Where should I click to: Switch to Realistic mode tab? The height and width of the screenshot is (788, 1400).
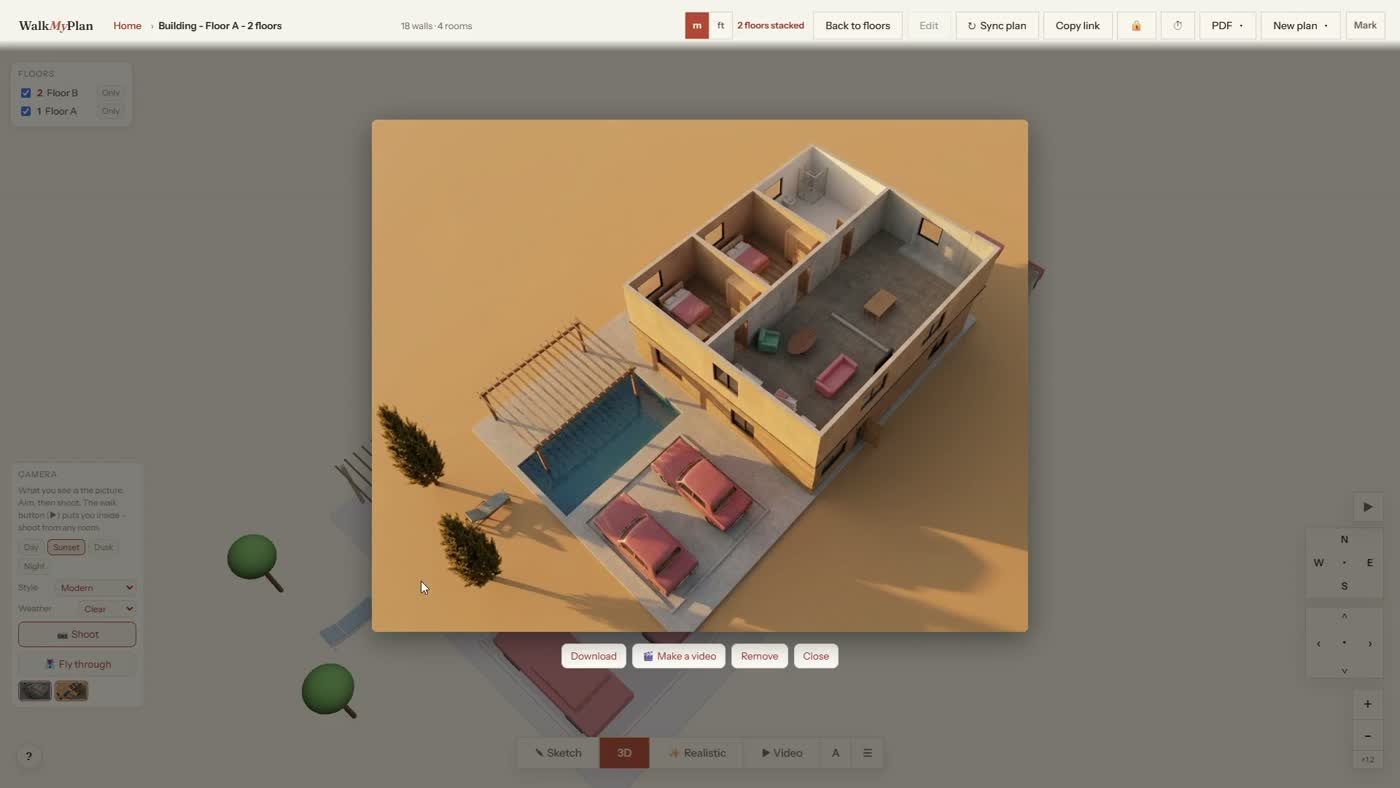pos(697,753)
